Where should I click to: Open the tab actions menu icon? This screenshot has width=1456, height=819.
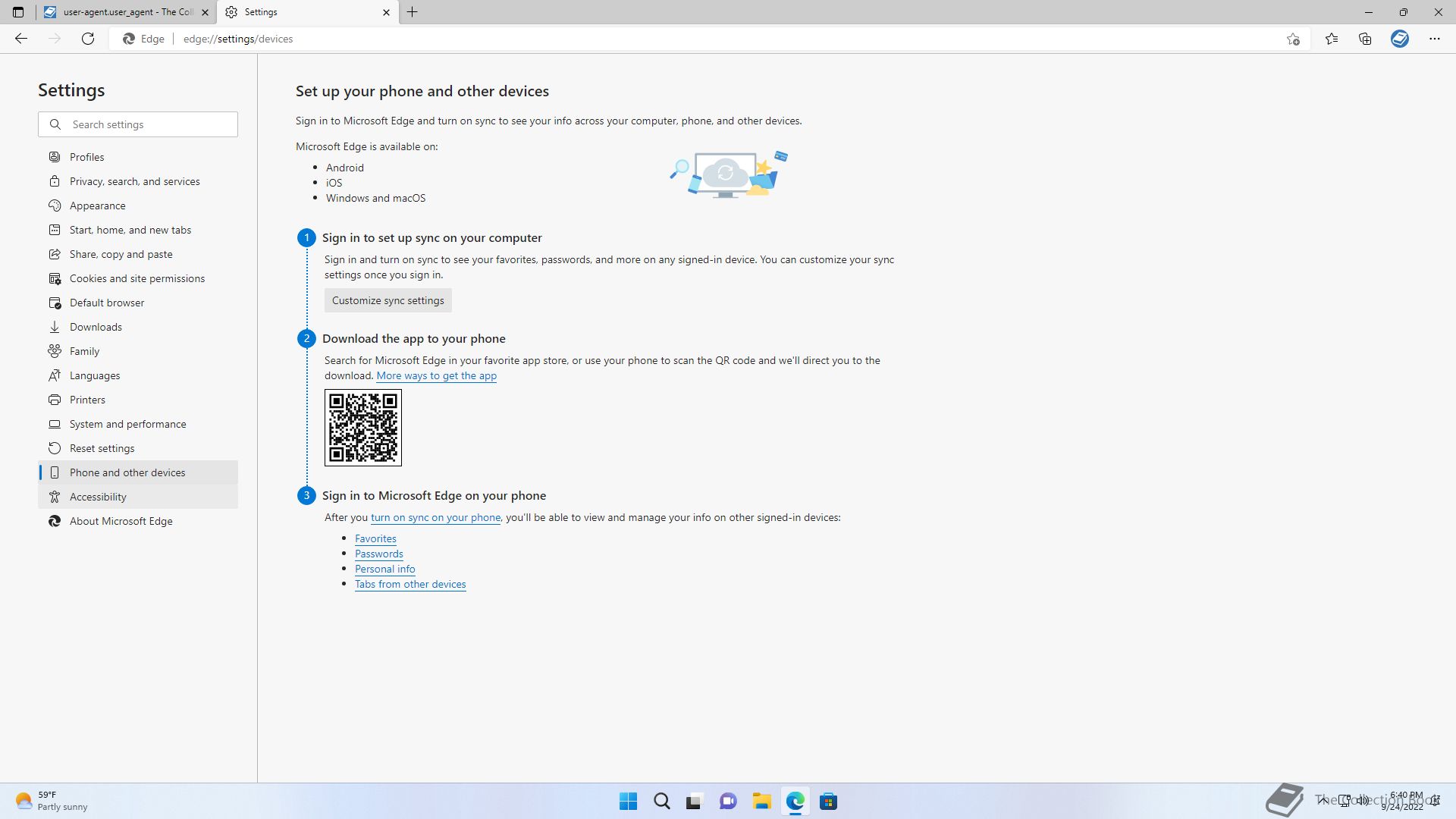(x=18, y=12)
